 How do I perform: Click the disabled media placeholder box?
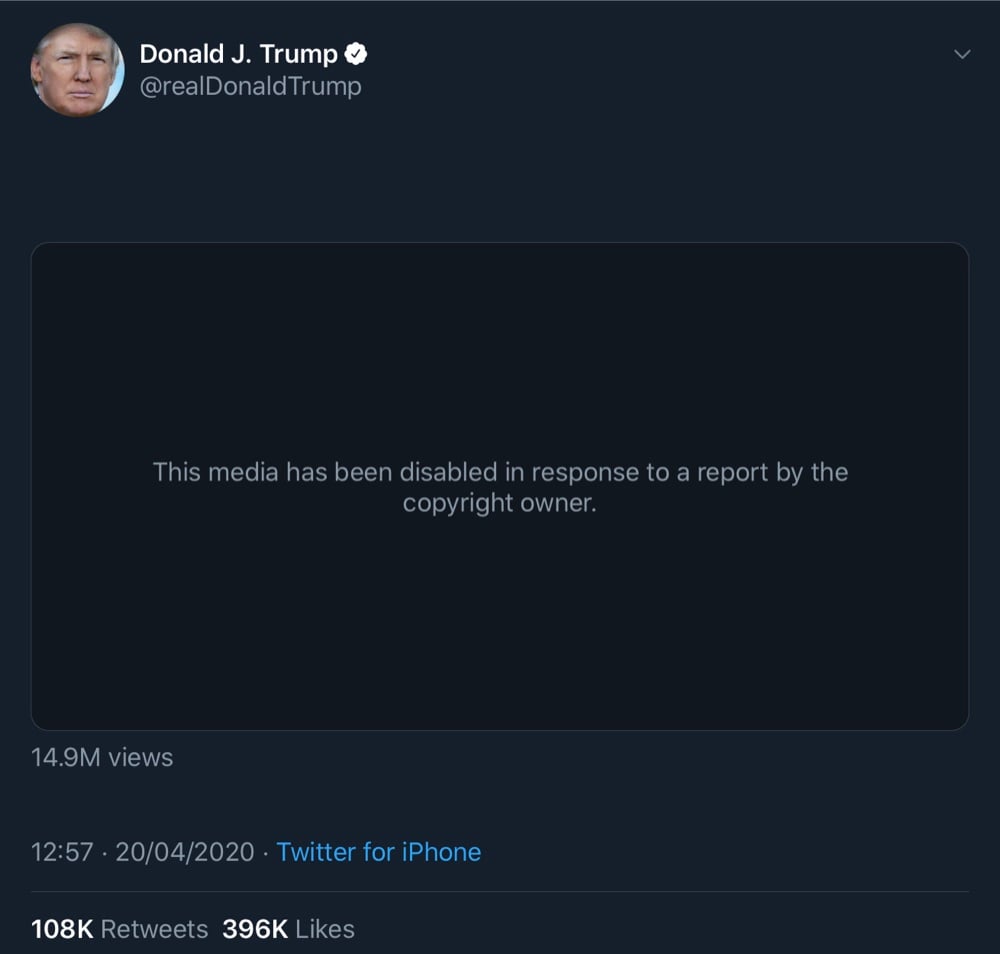point(500,486)
